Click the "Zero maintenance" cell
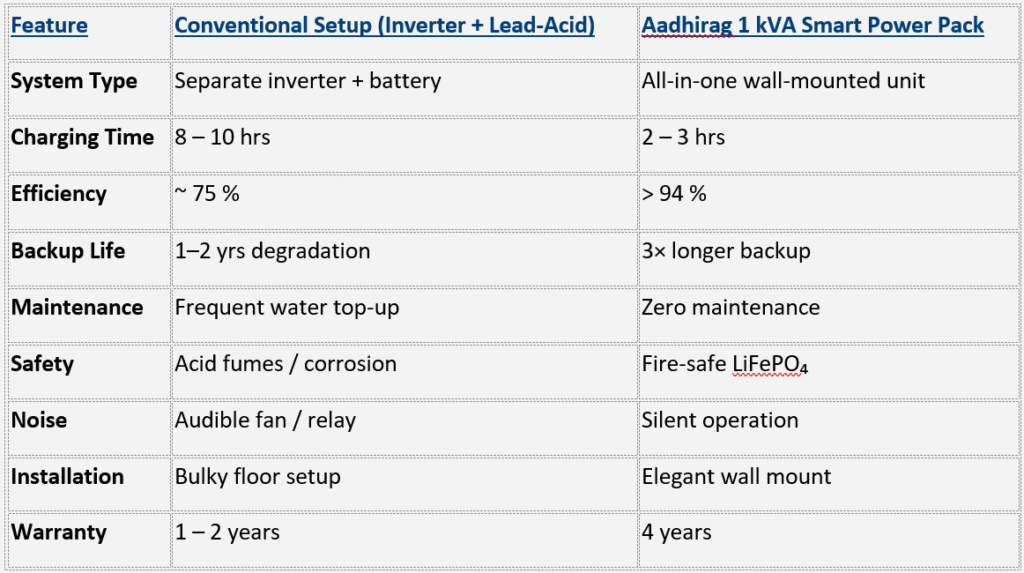The width and height of the screenshot is (1024, 573). click(x=731, y=307)
